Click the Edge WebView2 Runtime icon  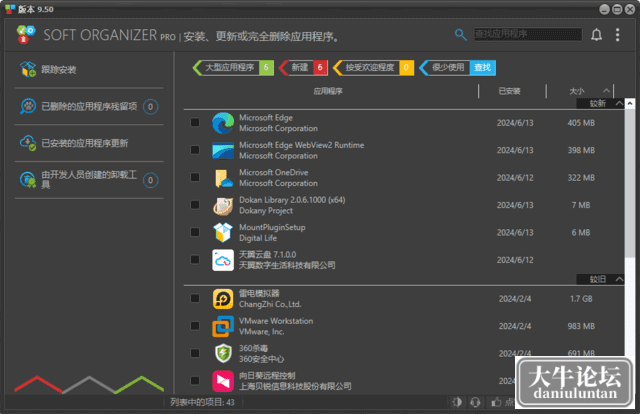pyautogui.click(x=223, y=150)
